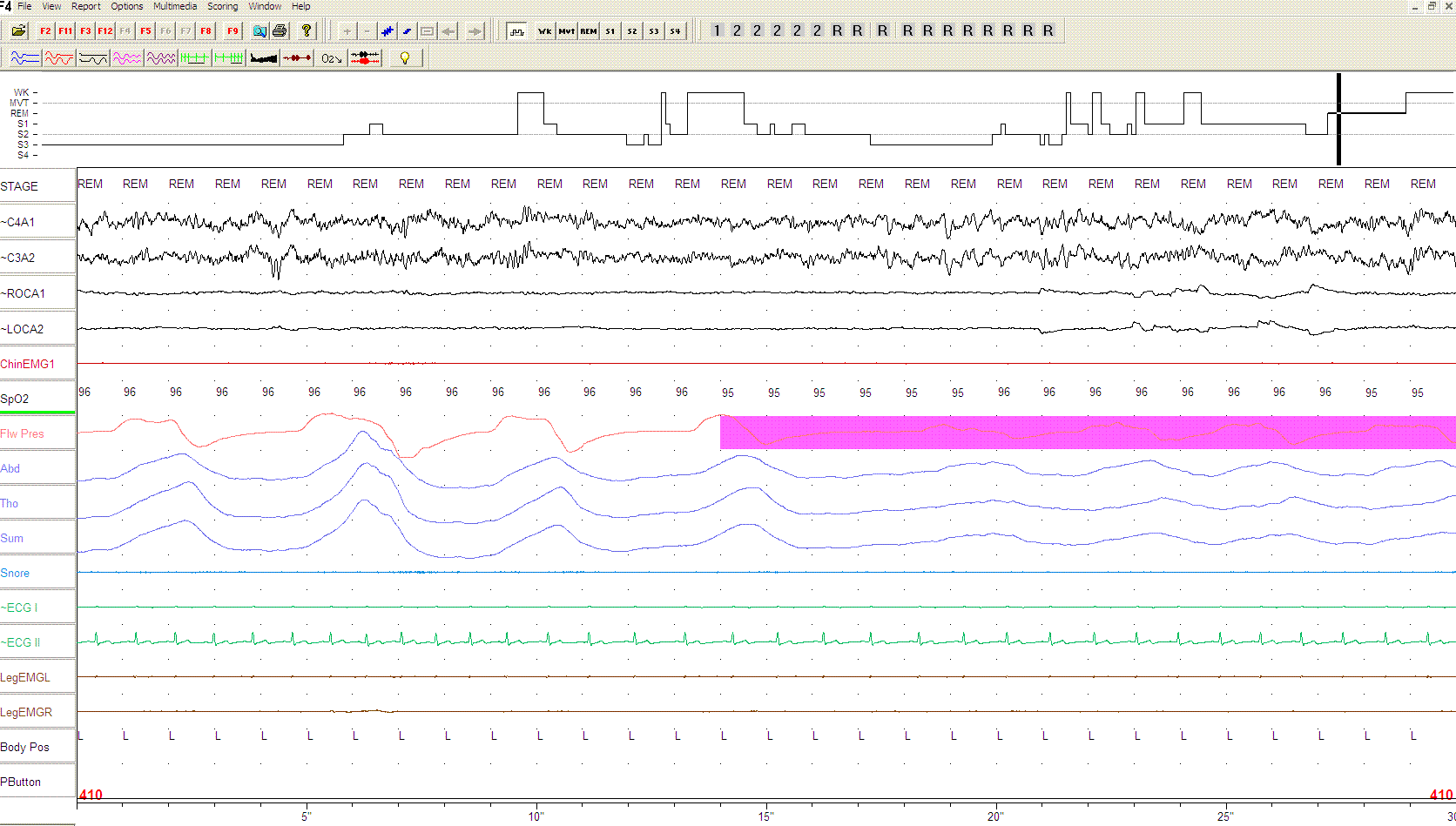Select the Flw Pres channel label
The width and height of the screenshot is (1456, 826).
37,433
